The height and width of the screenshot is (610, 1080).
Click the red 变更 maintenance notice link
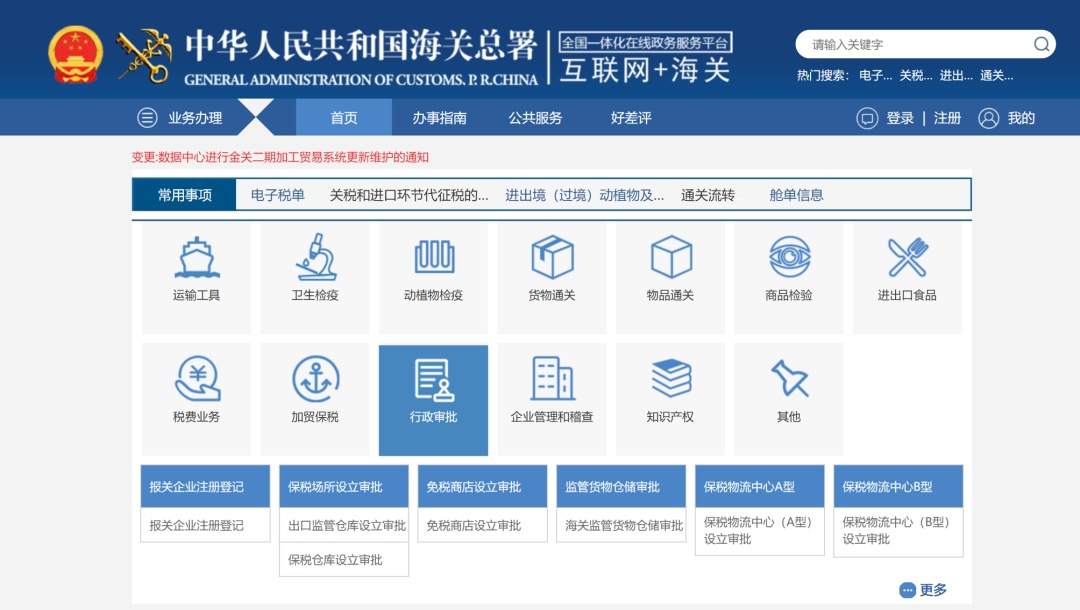coord(280,157)
